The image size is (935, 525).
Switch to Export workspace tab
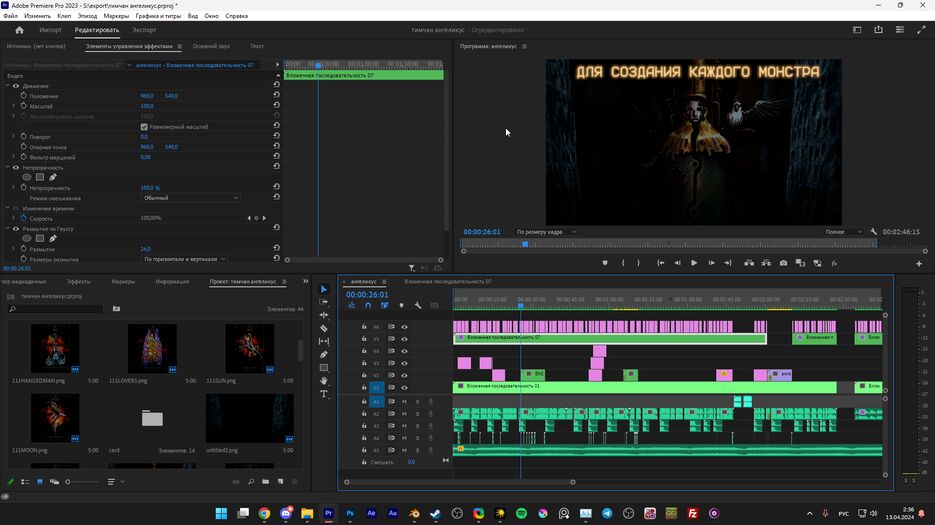click(144, 30)
